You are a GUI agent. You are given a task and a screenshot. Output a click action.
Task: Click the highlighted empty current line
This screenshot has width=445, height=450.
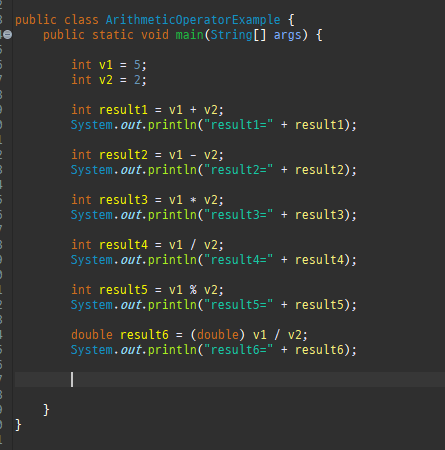pyautogui.click(x=230, y=380)
